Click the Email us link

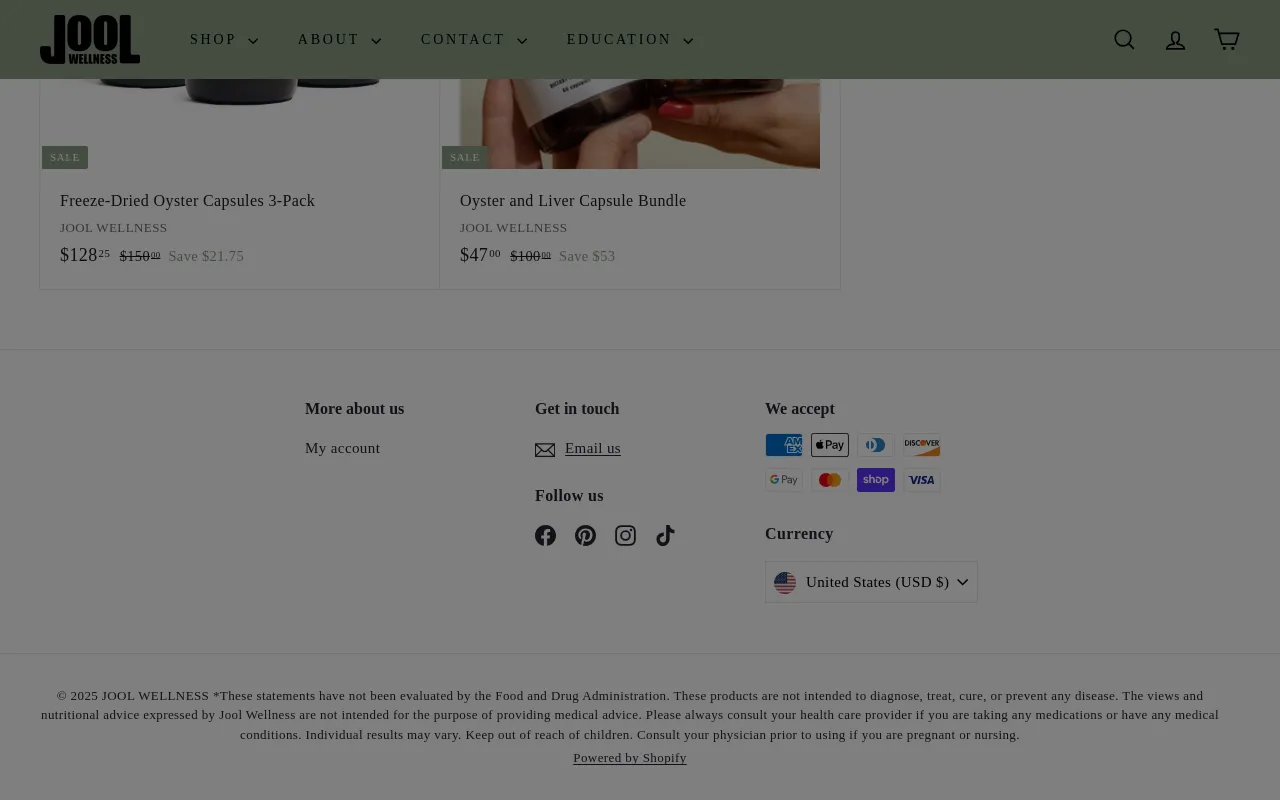point(592,448)
